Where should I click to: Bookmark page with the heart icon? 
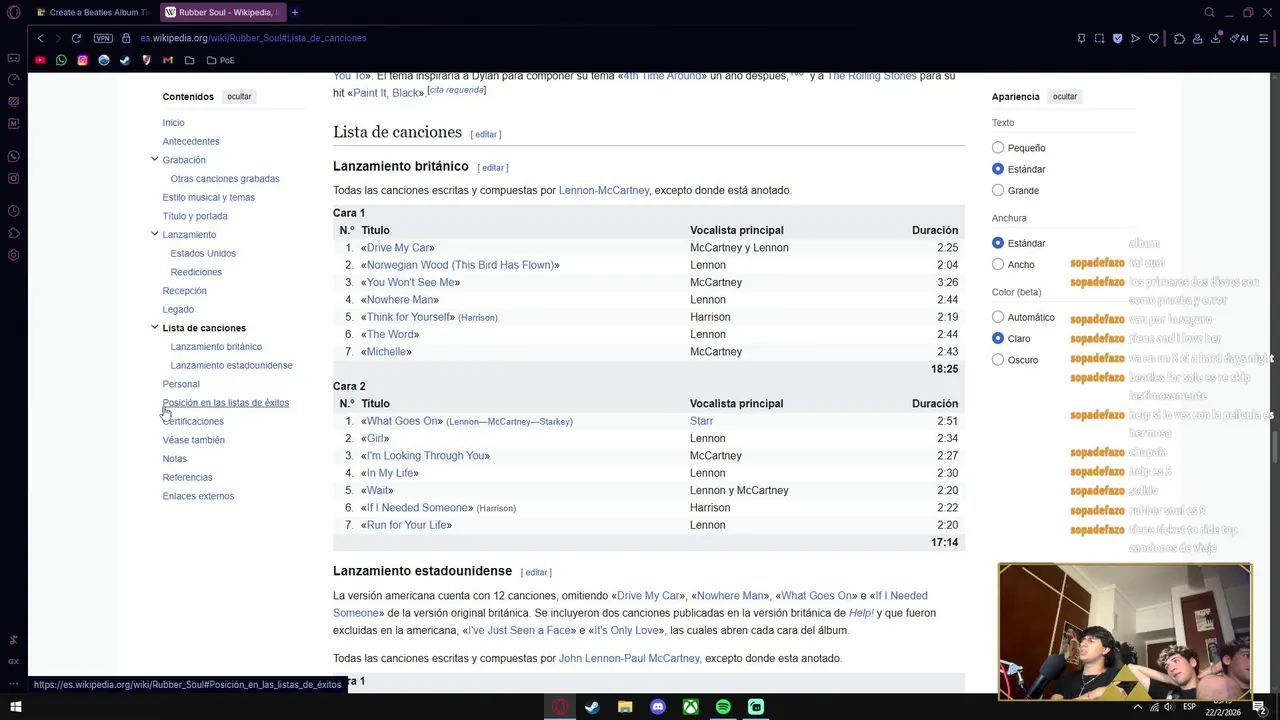1153,38
